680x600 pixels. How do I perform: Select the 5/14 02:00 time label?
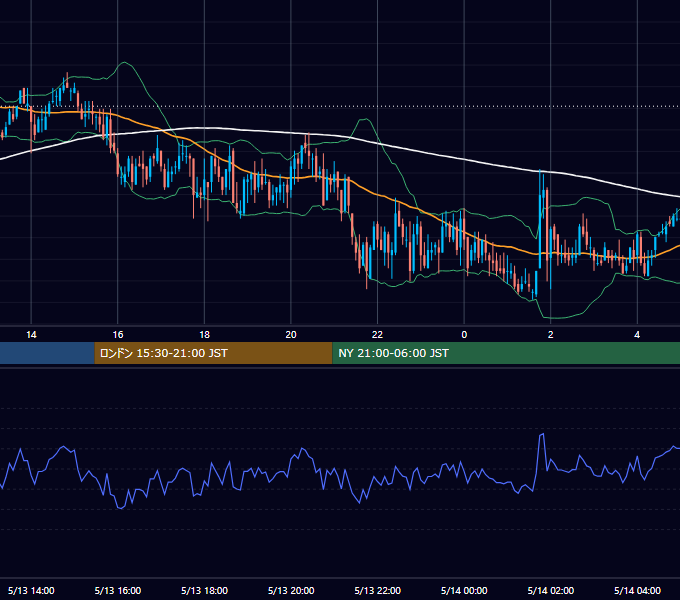click(551, 590)
